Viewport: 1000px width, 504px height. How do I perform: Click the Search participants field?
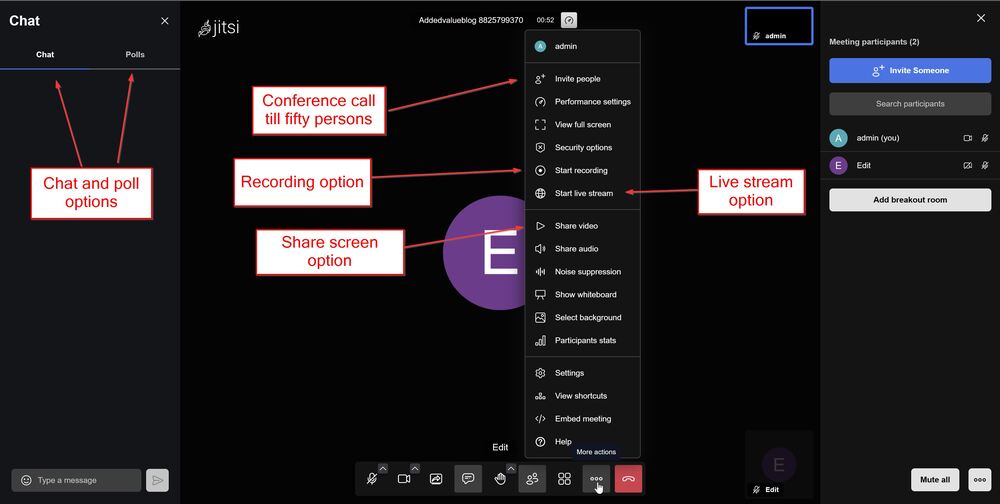[909, 104]
